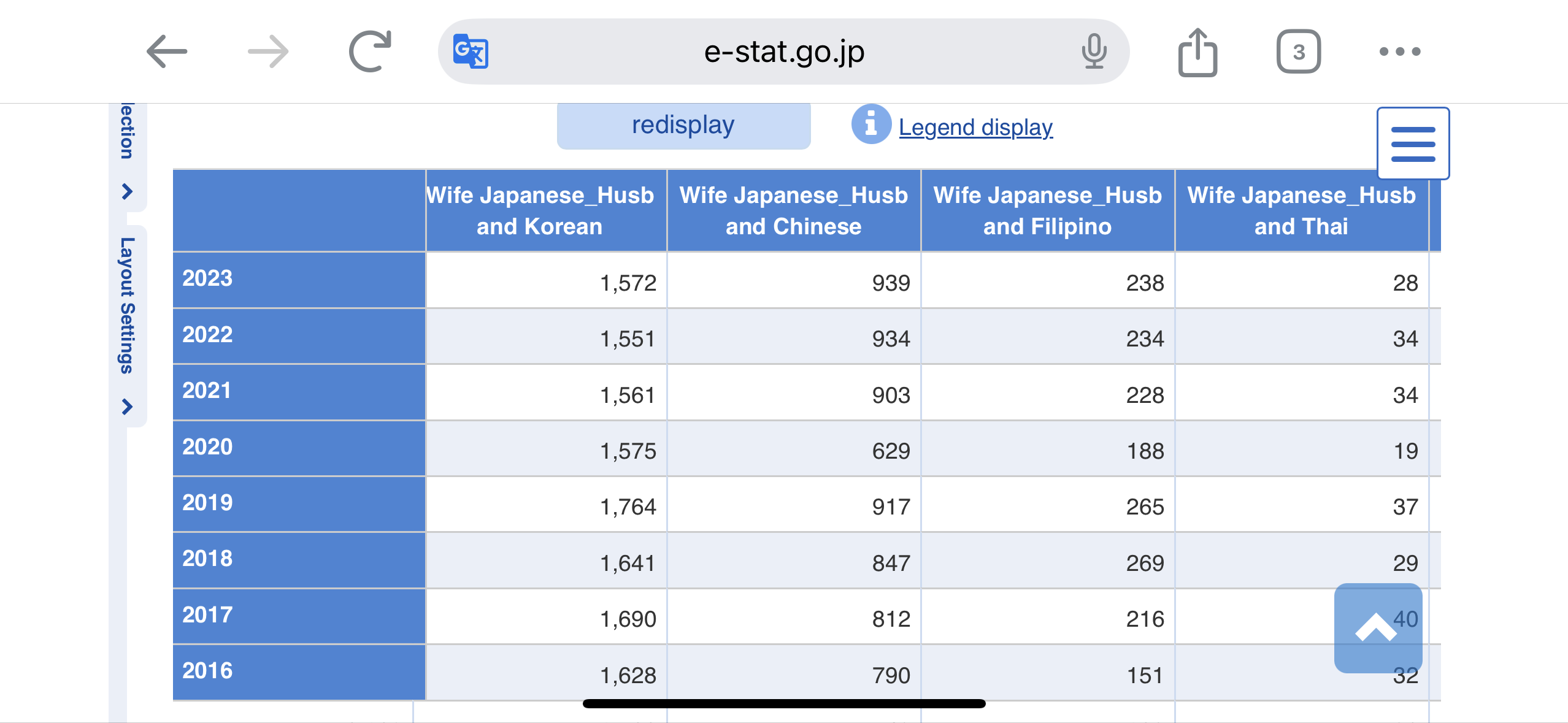This screenshot has width=1568, height=723.
Task: Click the 269 cell in 2018 row
Action: 1047,561
